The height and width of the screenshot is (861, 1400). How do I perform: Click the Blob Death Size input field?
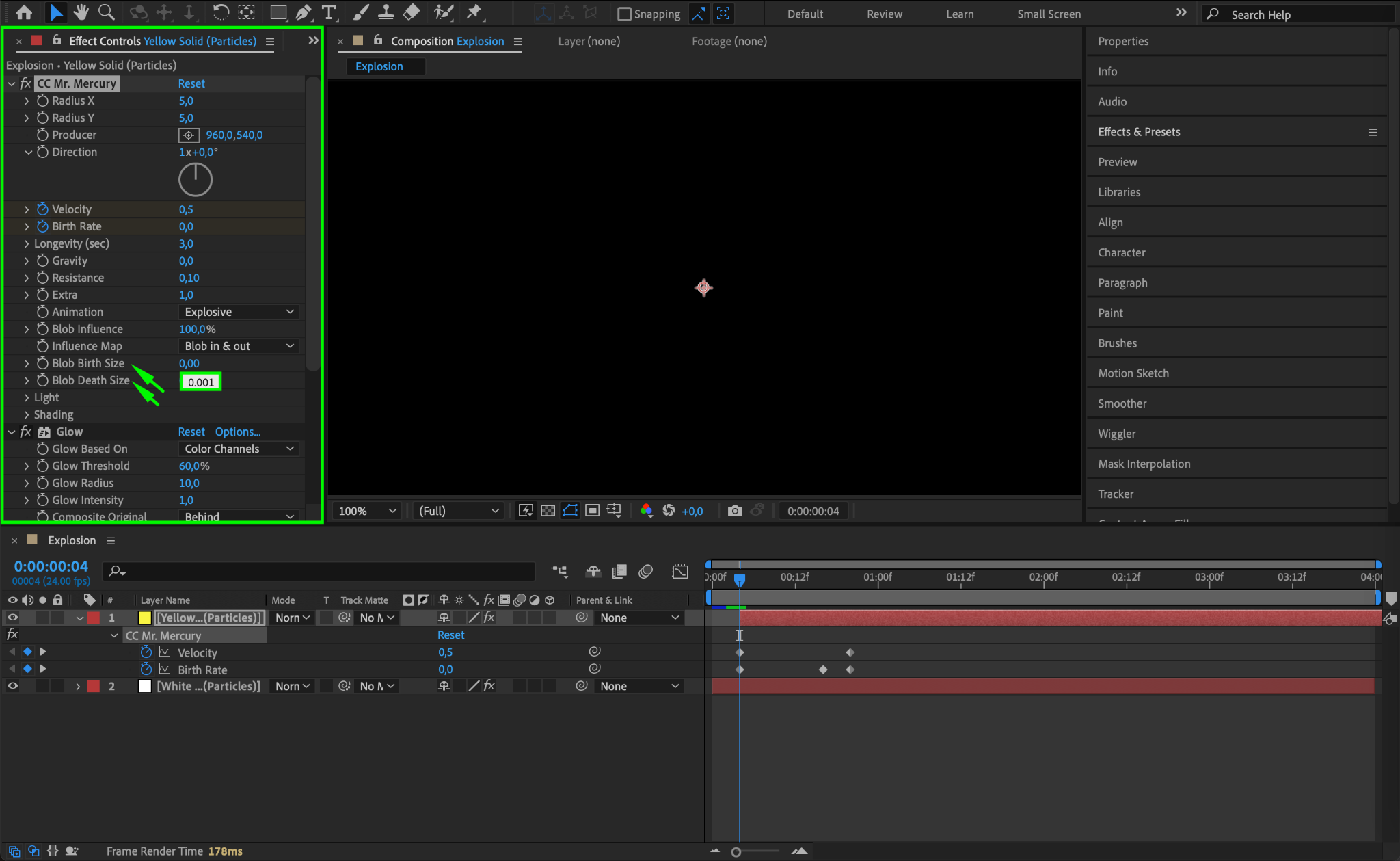[x=200, y=382]
